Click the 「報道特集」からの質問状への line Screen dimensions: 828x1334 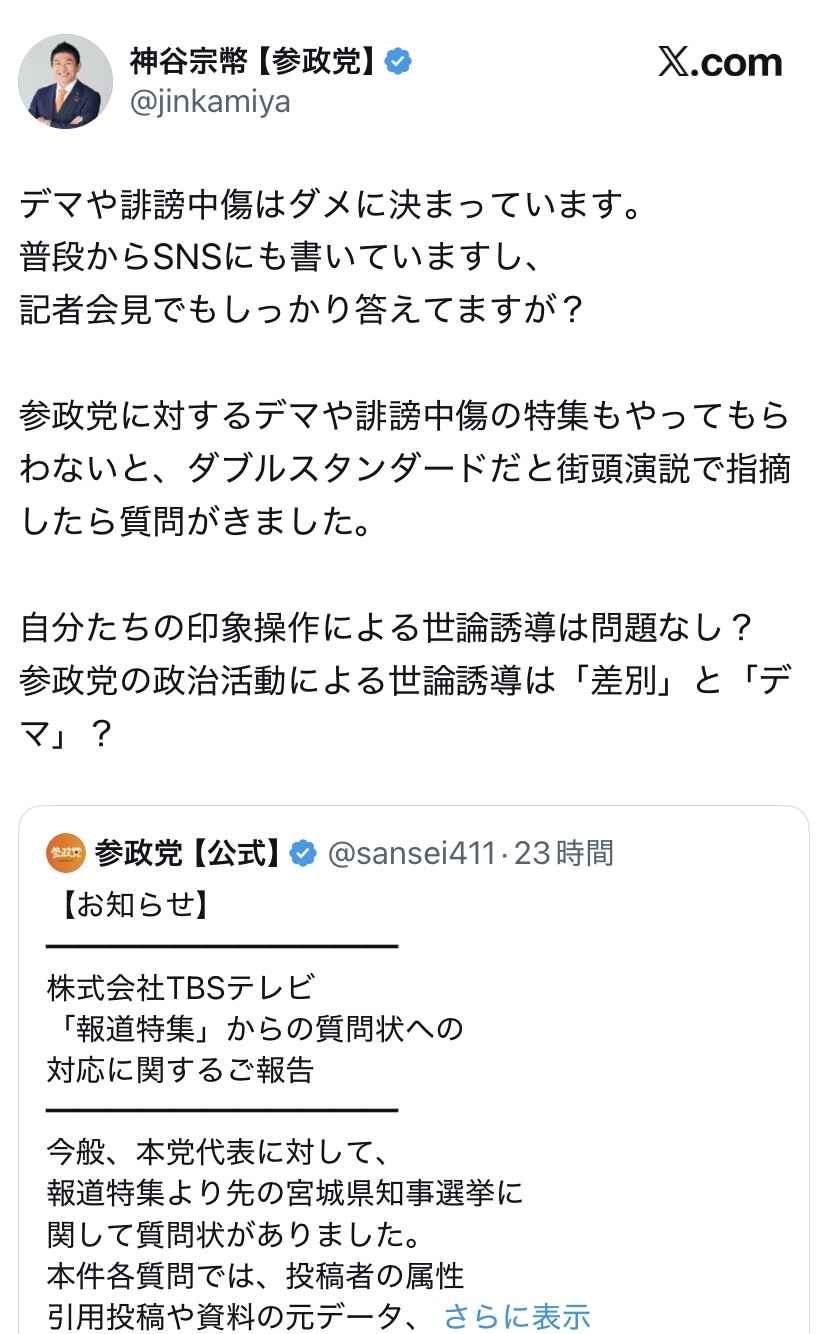click(x=255, y=1028)
